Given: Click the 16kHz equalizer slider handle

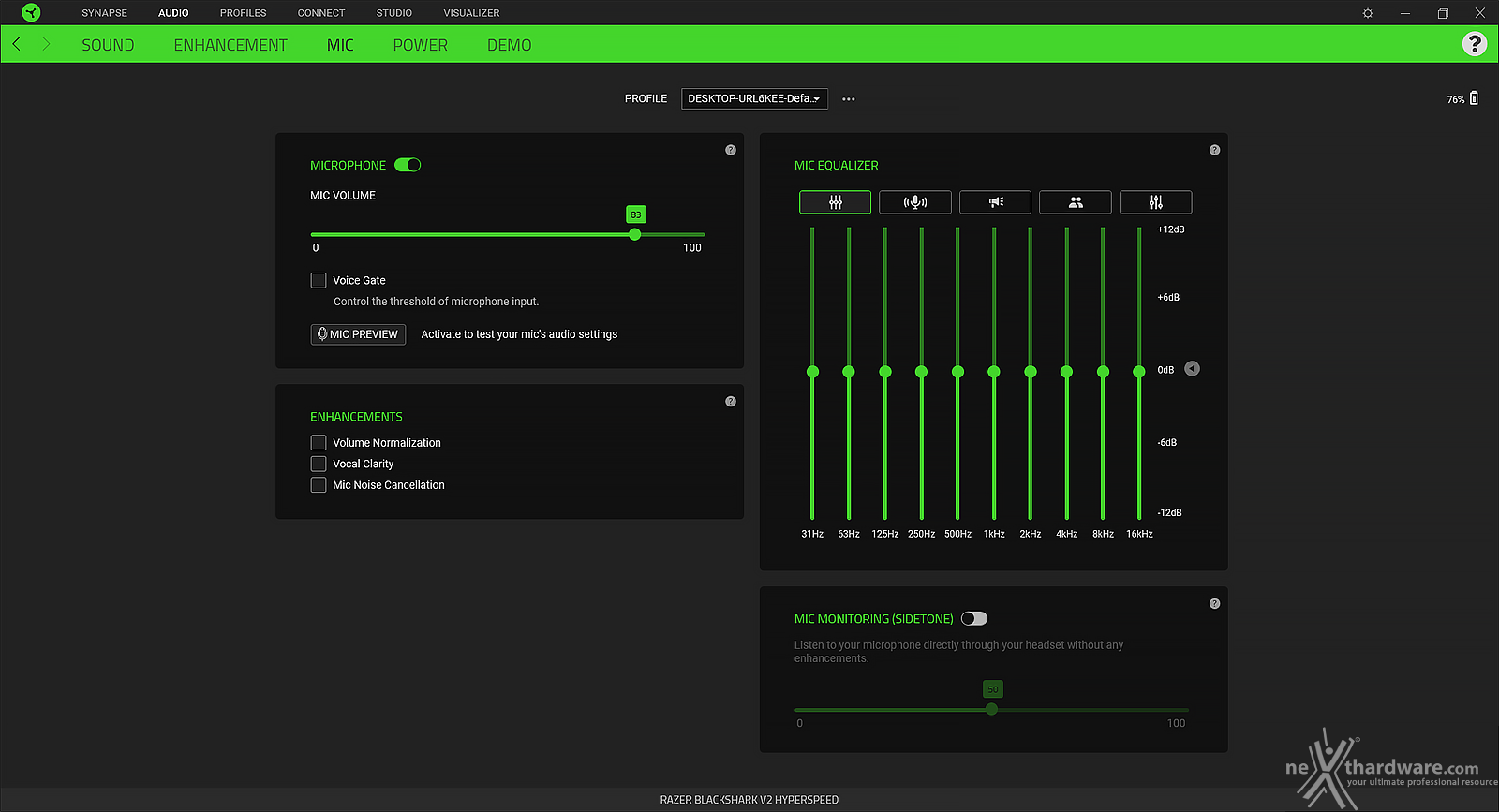Looking at the screenshot, I should point(1139,372).
